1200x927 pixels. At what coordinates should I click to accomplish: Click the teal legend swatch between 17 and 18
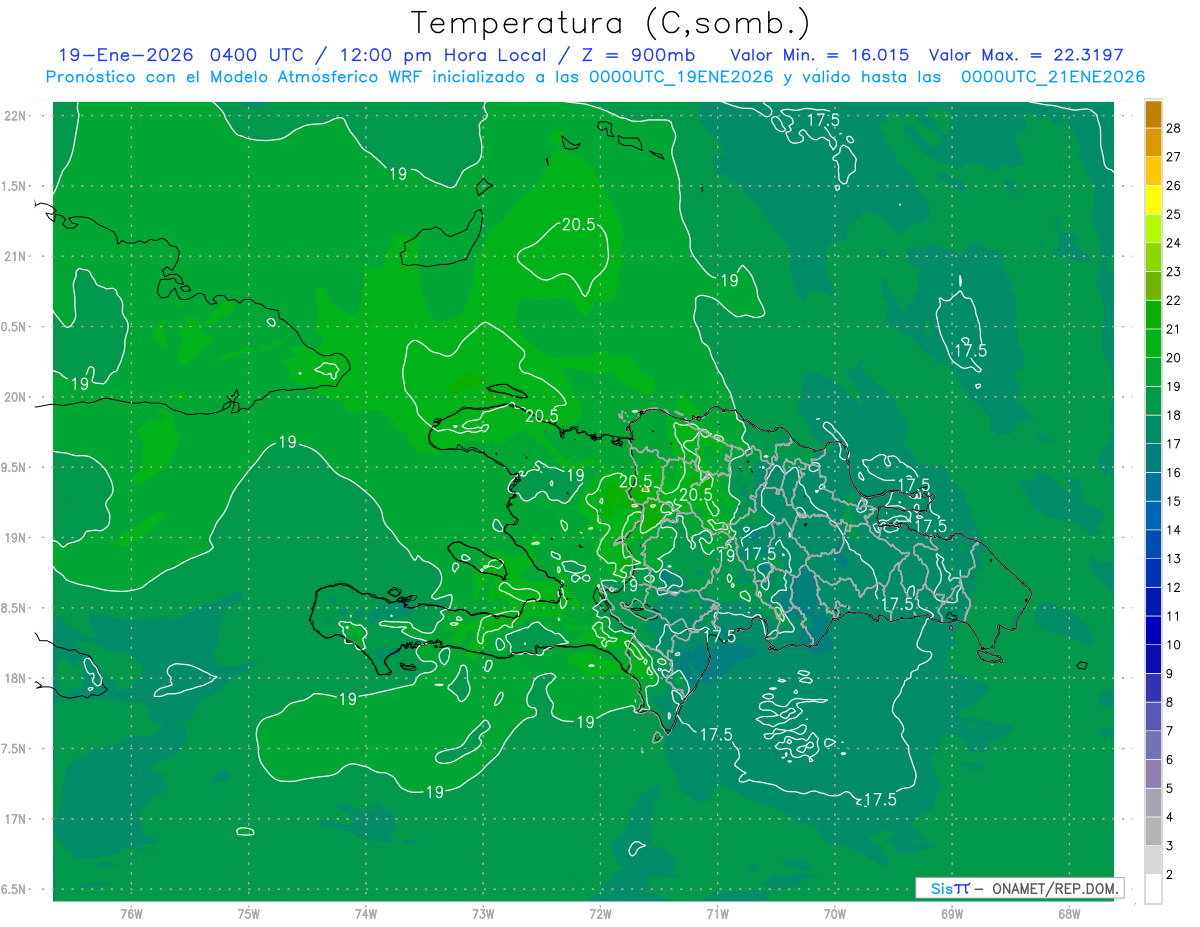point(1153,430)
